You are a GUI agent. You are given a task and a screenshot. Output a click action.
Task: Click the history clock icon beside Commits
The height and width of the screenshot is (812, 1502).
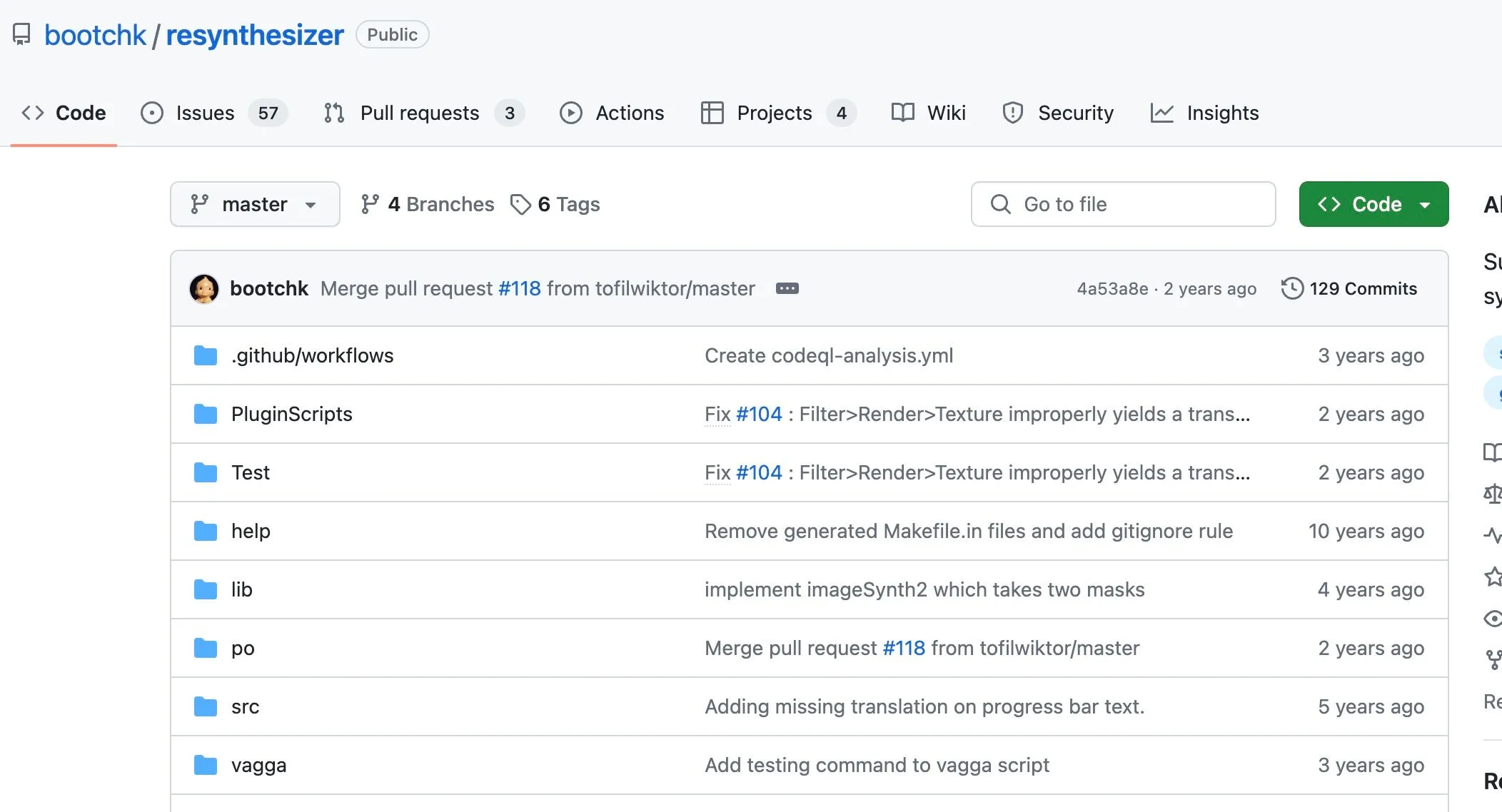coord(1292,288)
